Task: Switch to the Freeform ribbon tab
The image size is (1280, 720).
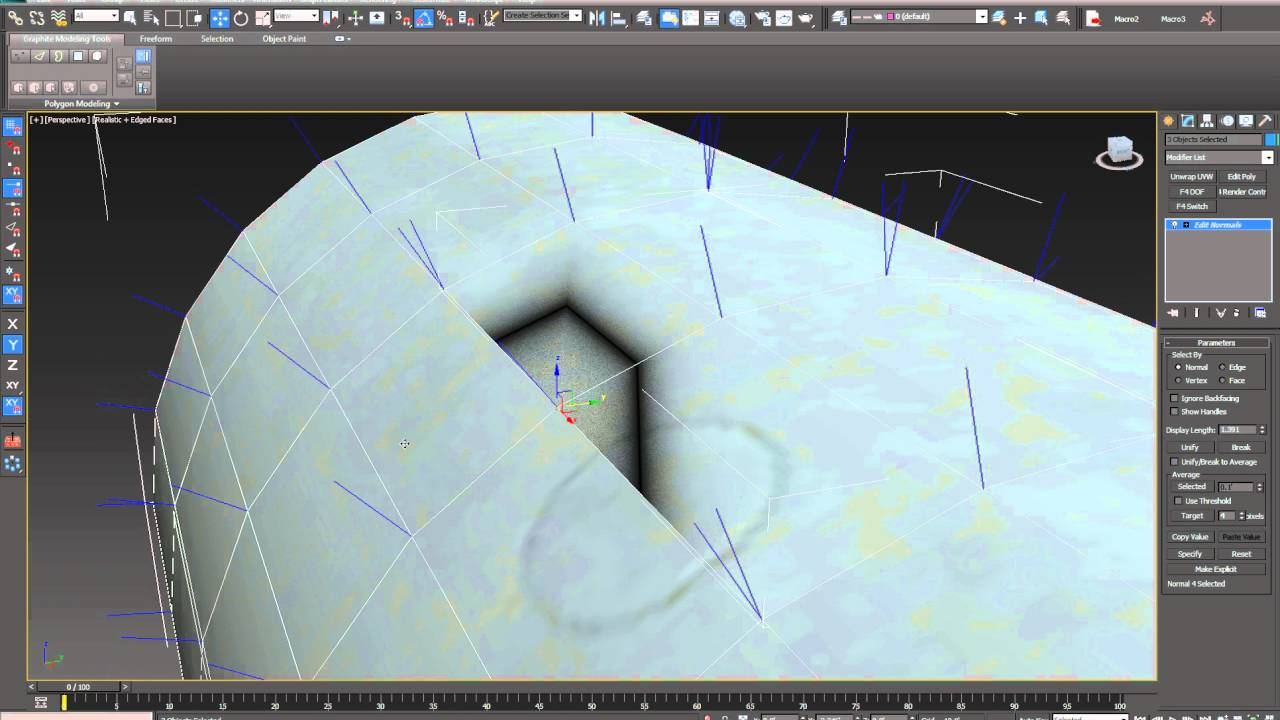Action: [x=155, y=39]
